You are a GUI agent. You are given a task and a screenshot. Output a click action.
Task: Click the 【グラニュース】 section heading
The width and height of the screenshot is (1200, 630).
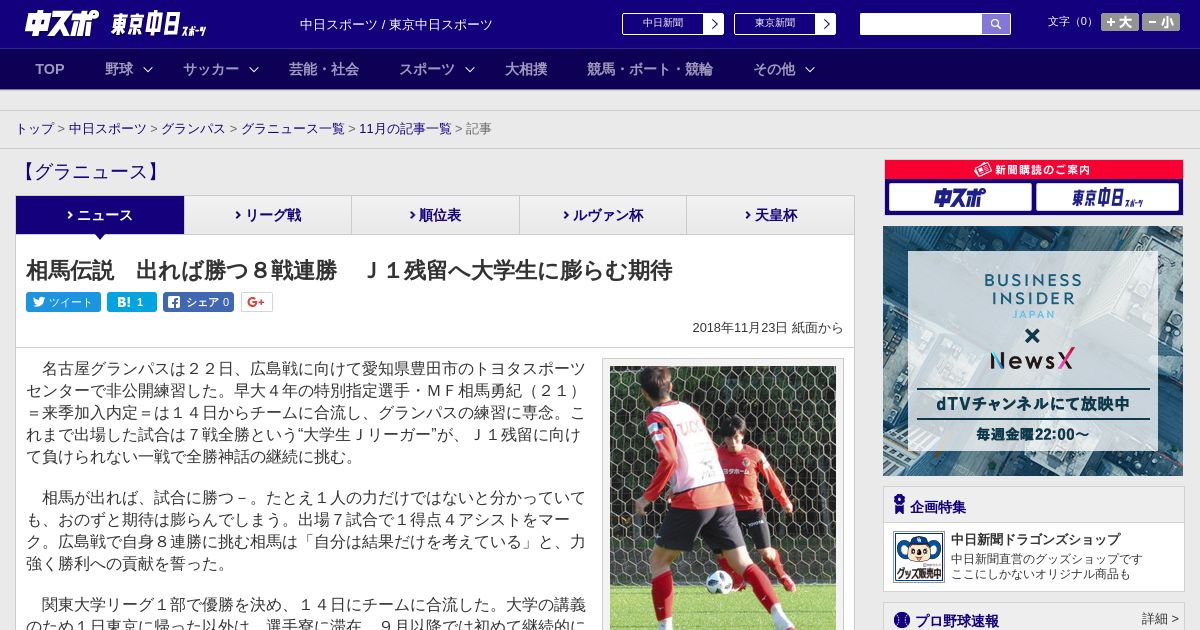[91, 172]
